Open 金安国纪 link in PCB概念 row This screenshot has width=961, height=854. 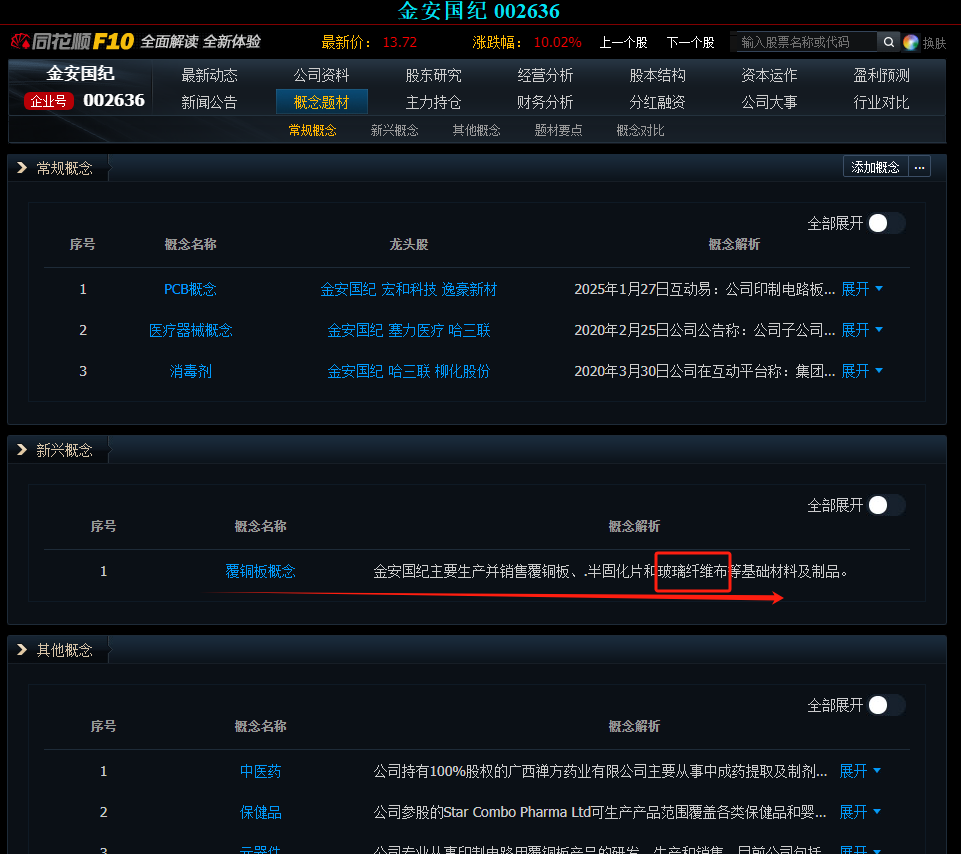click(348, 289)
